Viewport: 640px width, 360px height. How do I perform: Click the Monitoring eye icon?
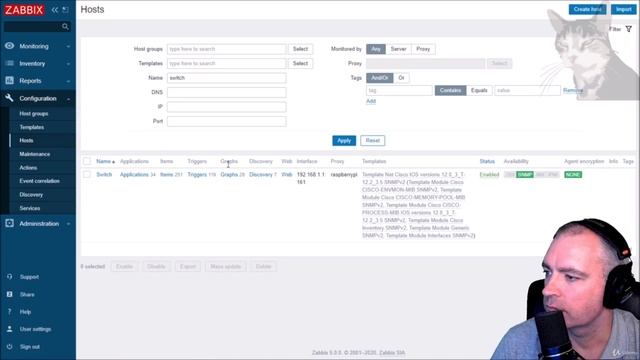(x=9, y=46)
